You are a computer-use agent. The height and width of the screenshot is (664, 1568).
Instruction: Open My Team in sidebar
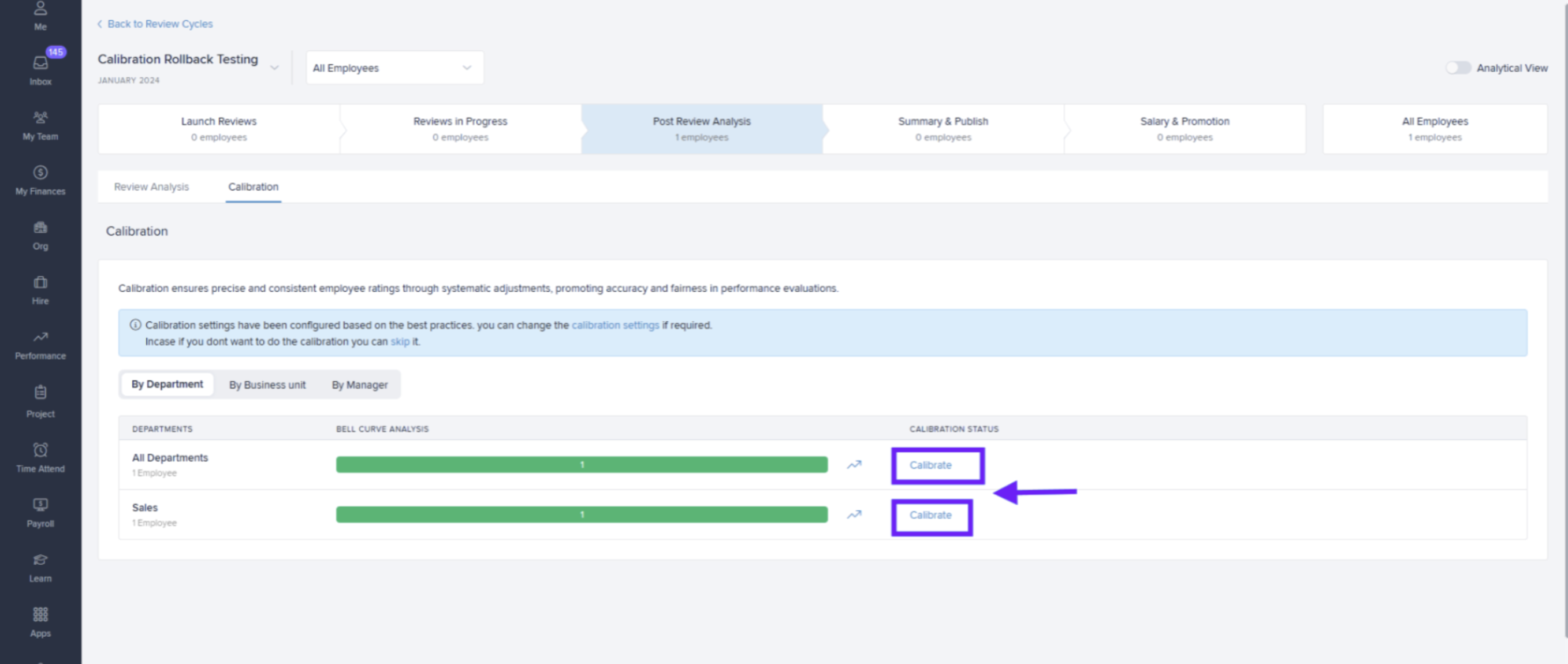40,125
